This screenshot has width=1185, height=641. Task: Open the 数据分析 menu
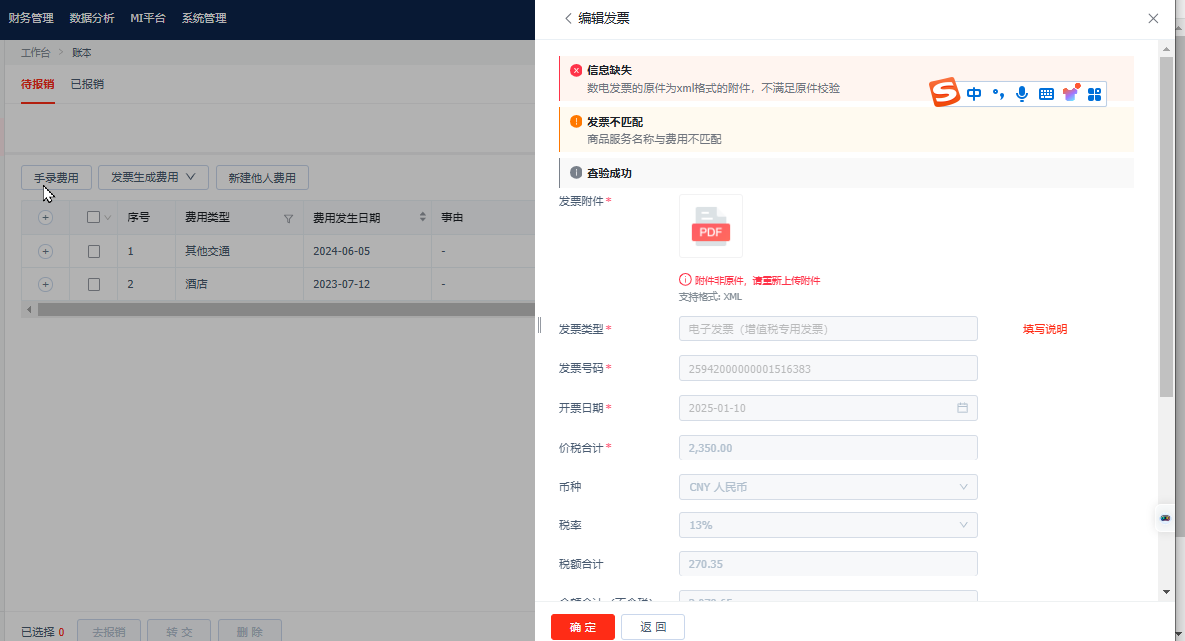[x=91, y=18]
